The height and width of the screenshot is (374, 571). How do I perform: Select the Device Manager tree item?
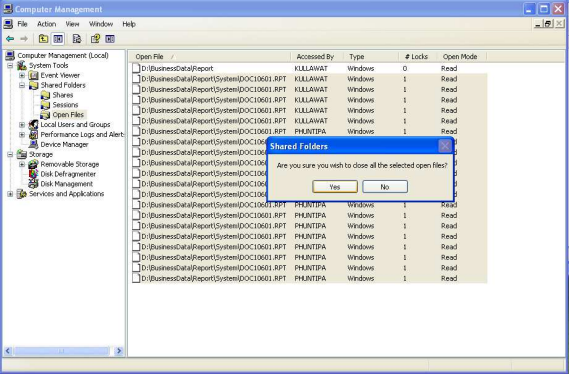click(x=64, y=145)
